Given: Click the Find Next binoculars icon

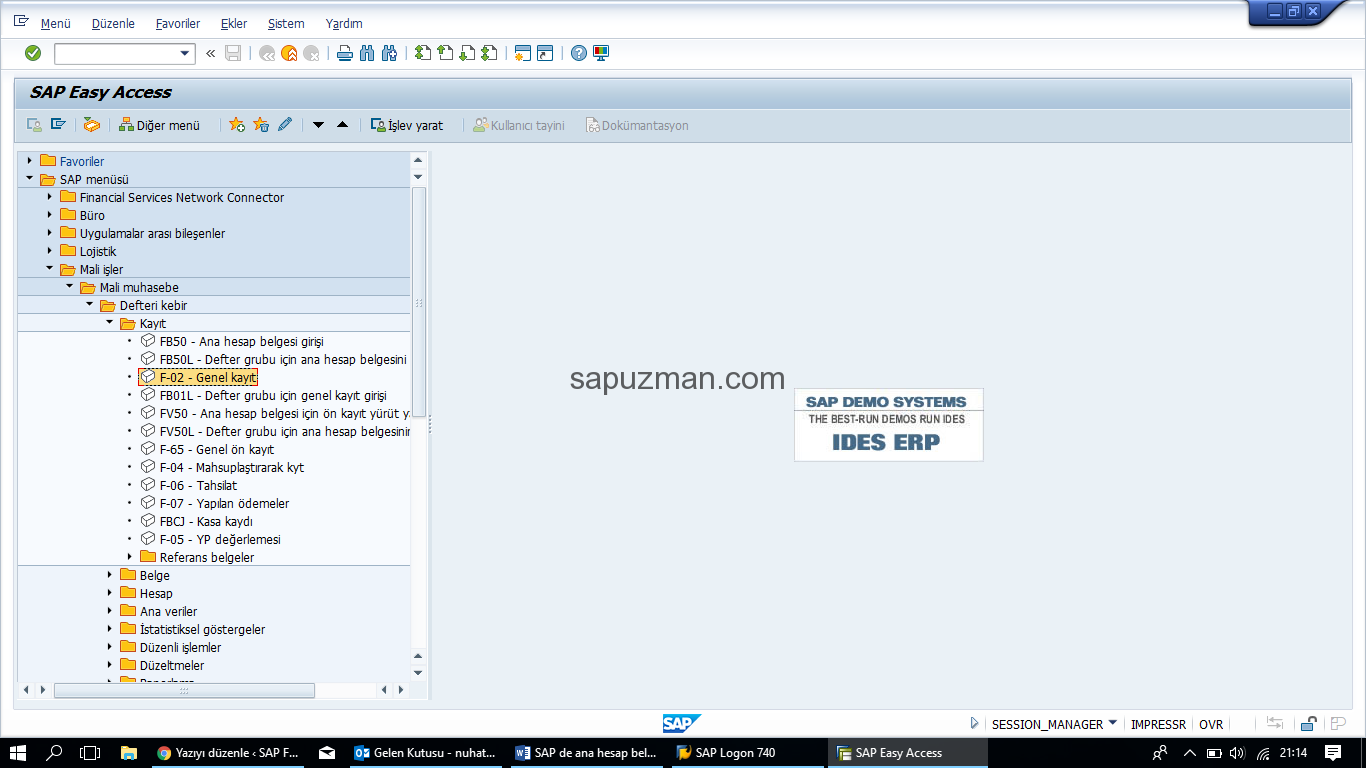Looking at the screenshot, I should pos(390,53).
